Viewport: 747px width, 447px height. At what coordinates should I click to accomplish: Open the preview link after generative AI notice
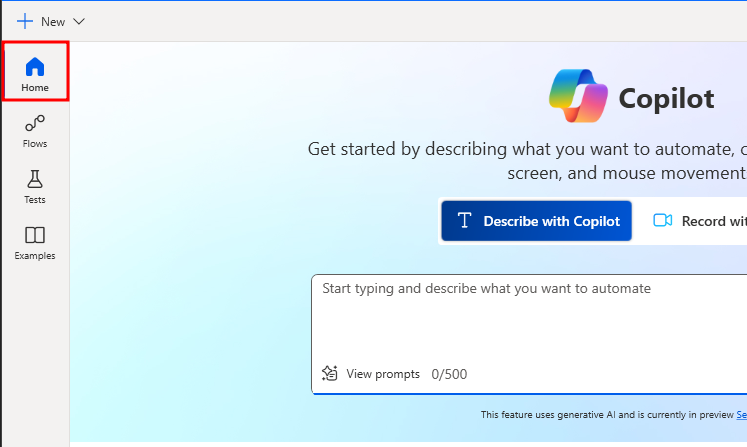tap(742, 415)
